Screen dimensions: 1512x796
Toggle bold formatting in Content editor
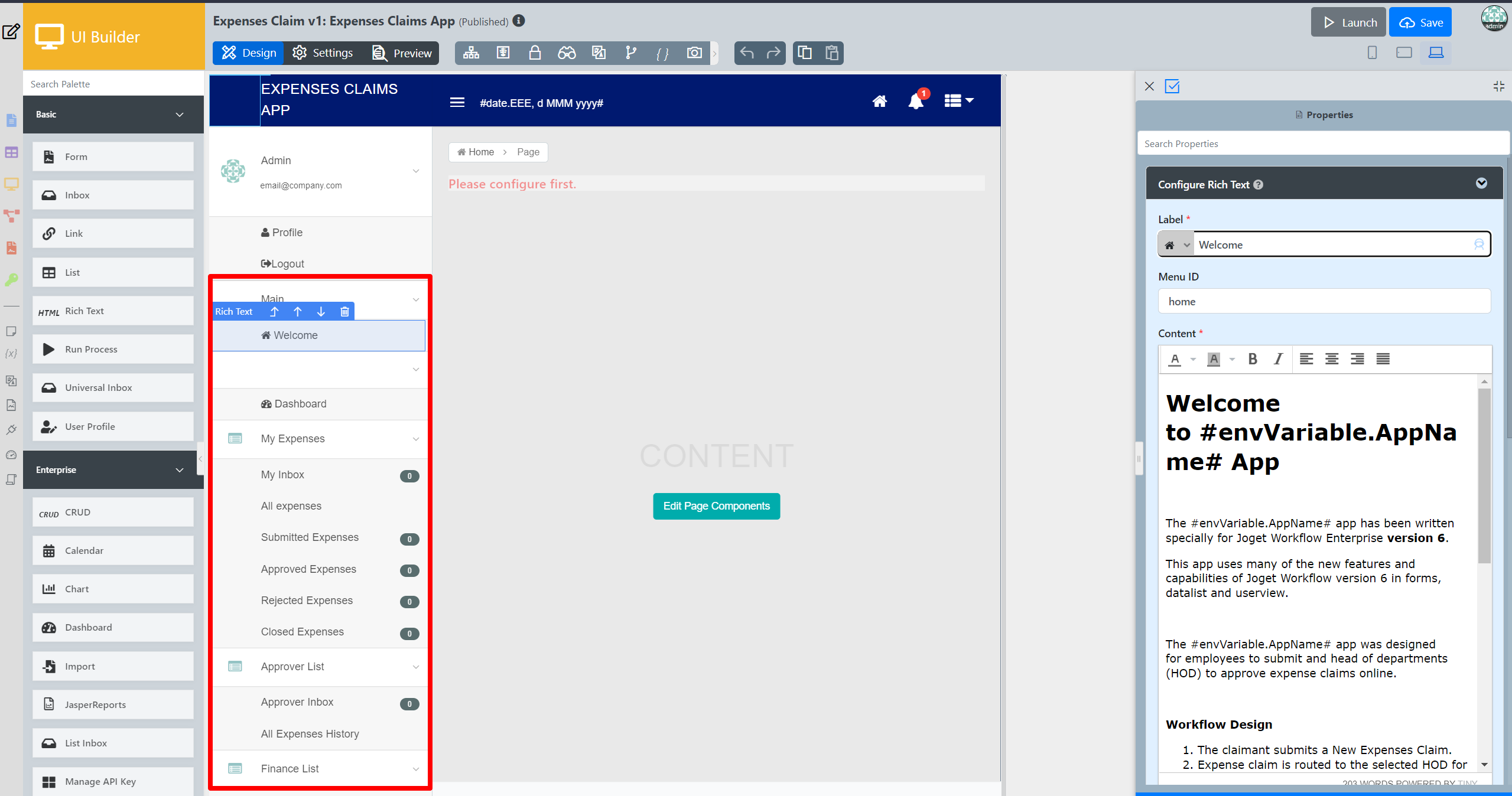point(1252,359)
